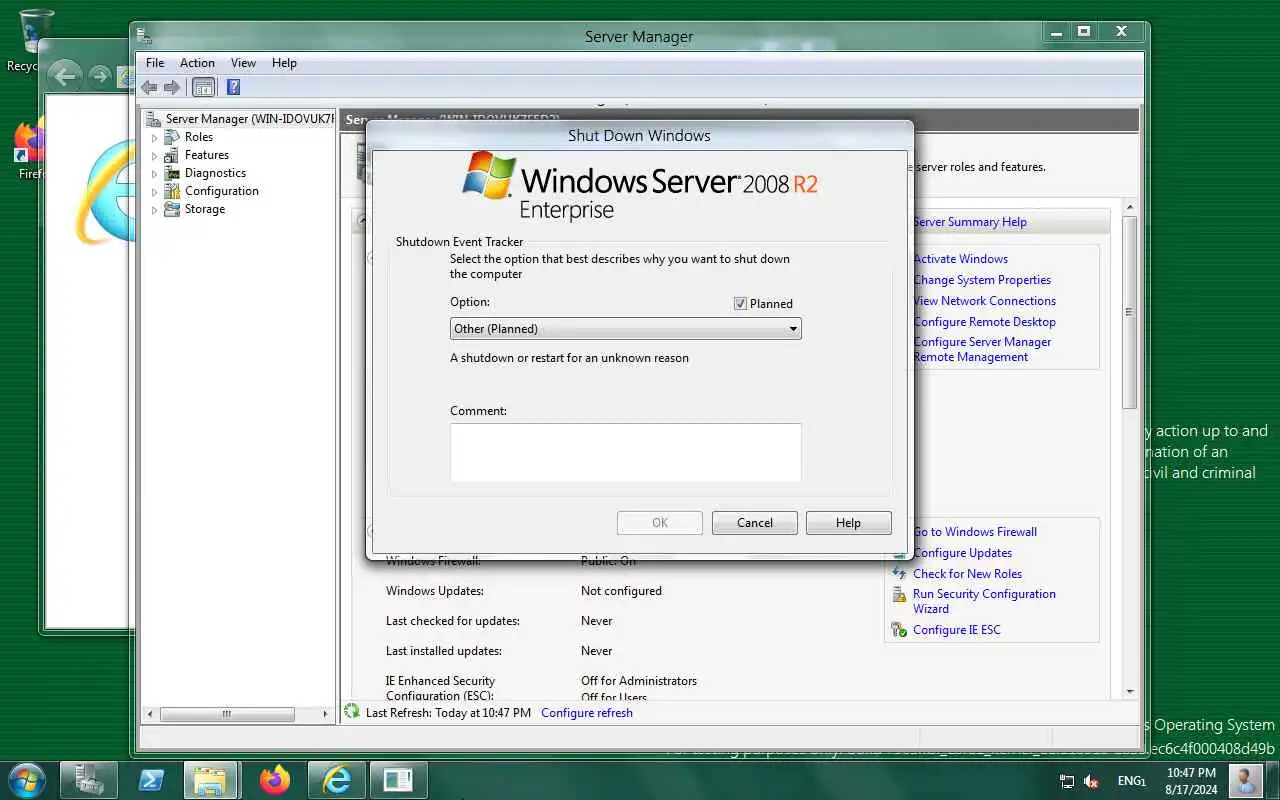Select the Features icon in the tree
This screenshot has width=1280, height=800.
click(173, 155)
